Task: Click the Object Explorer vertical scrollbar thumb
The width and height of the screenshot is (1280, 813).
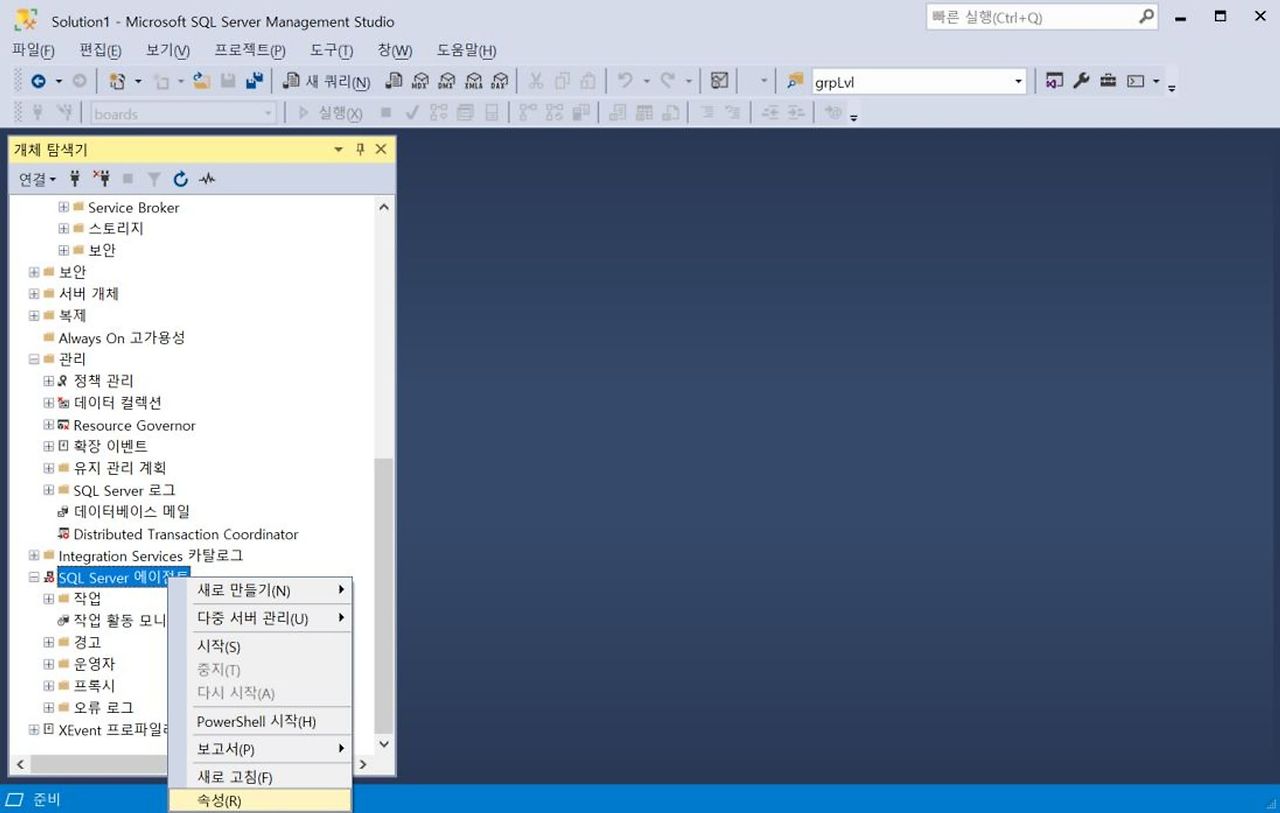Action: [x=384, y=595]
